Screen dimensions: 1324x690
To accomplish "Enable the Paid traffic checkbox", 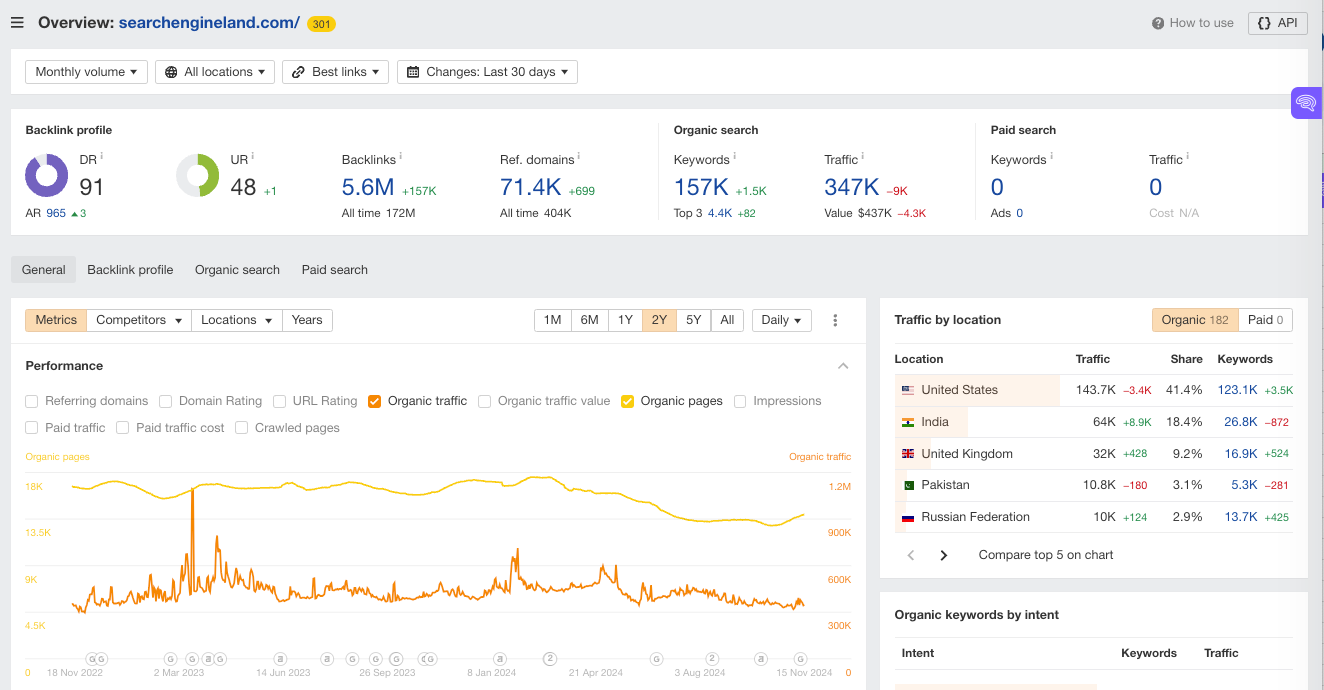I will pyautogui.click(x=32, y=428).
